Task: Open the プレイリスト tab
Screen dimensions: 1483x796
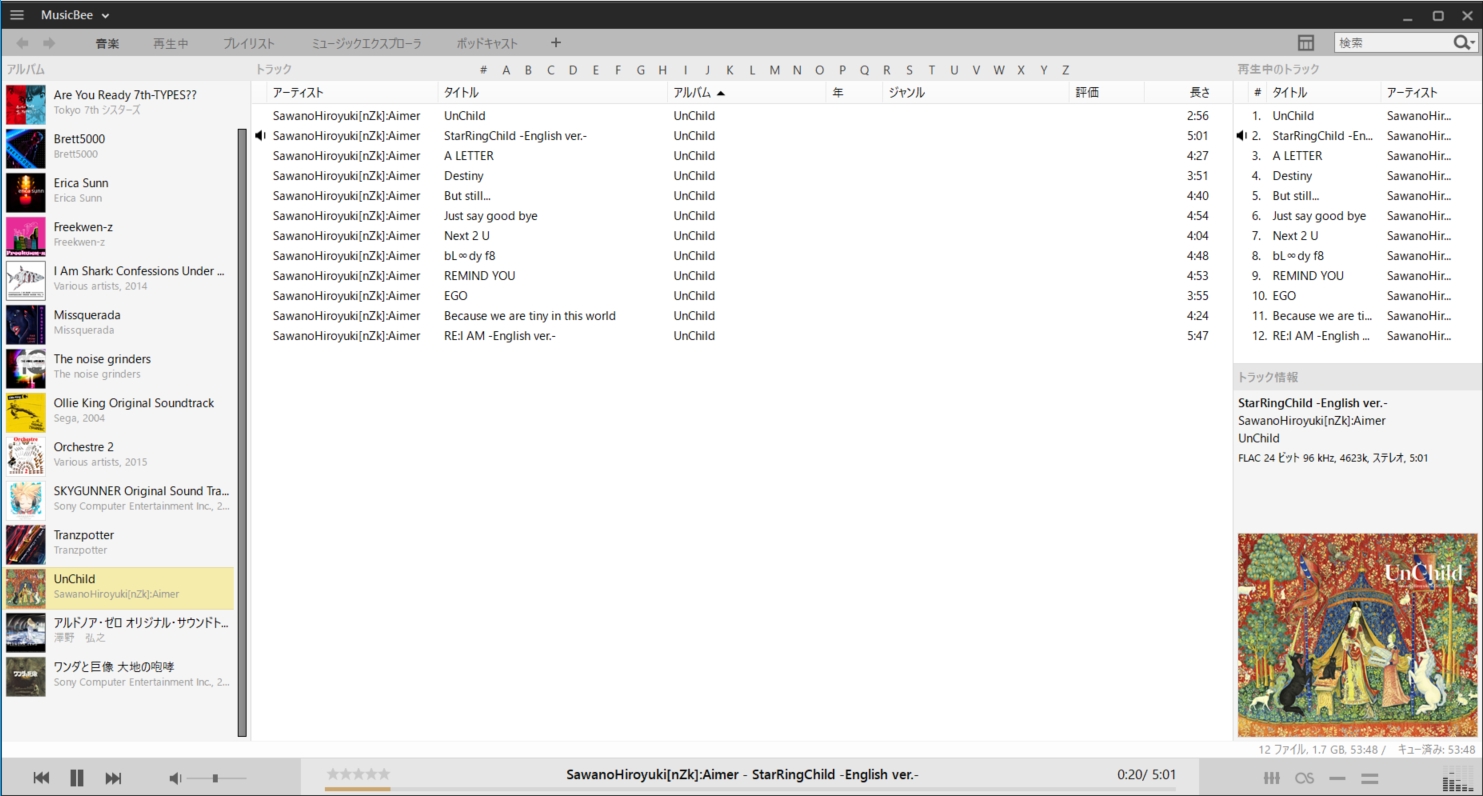Action: coord(249,43)
